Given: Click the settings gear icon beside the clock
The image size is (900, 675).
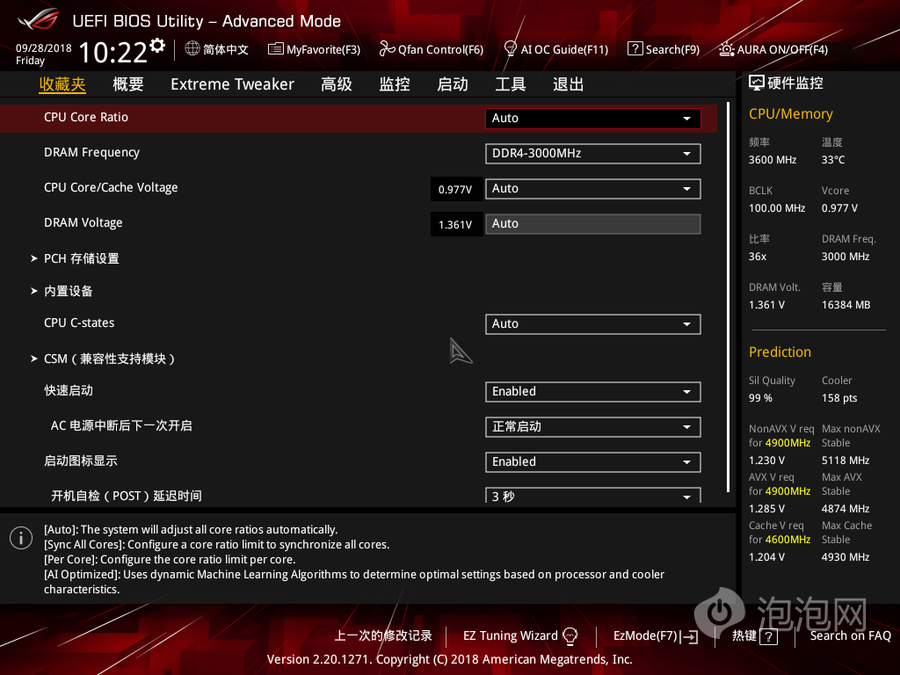Looking at the screenshot, I should click(x=157, y=46).
